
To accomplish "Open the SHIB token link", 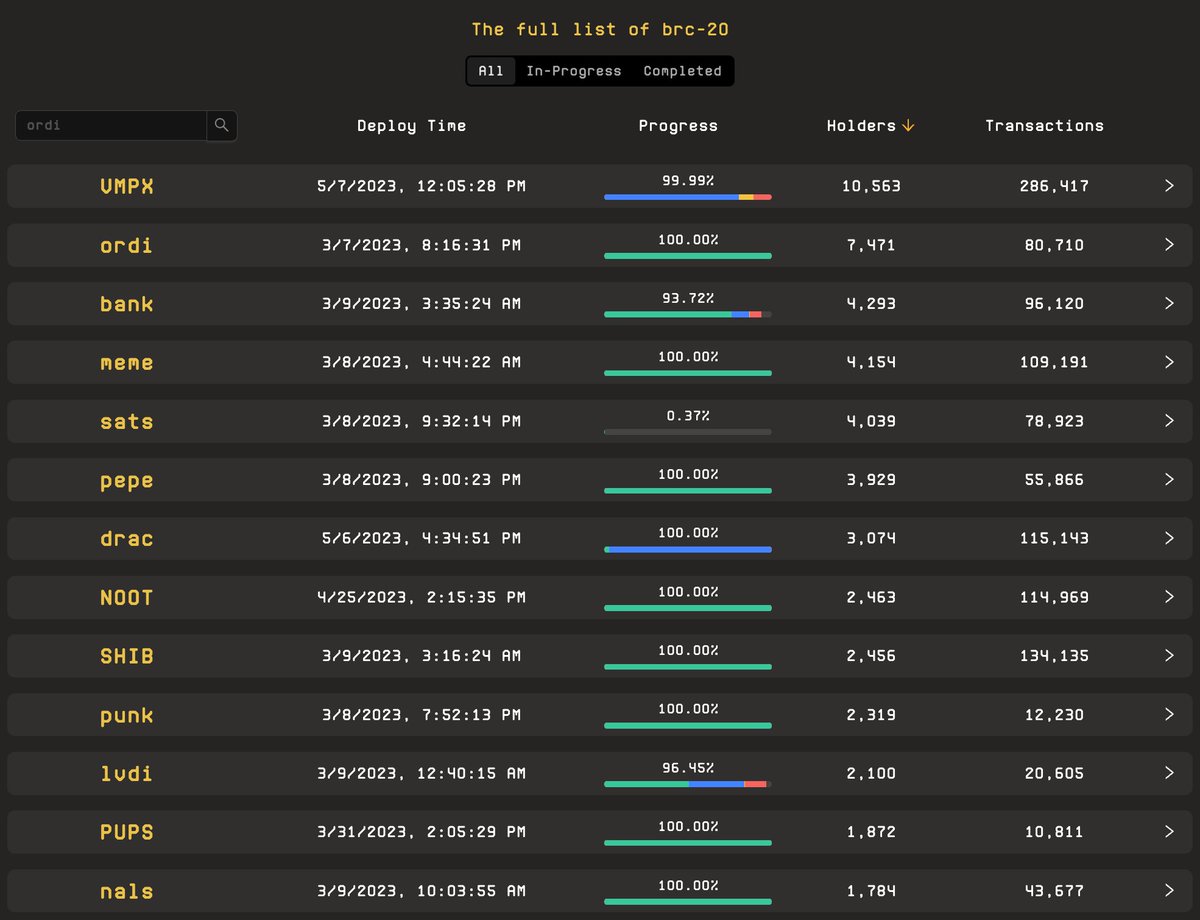I will [127, 656].
